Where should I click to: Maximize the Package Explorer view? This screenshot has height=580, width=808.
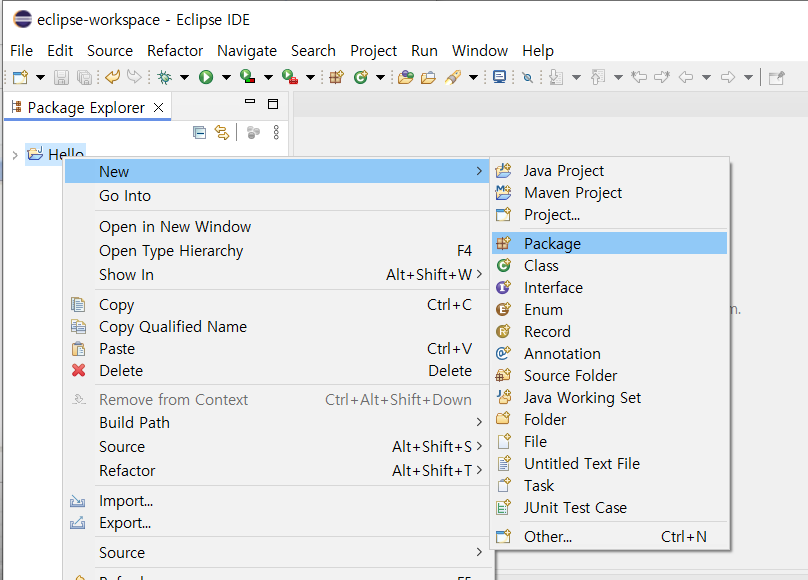click(273, 104)
